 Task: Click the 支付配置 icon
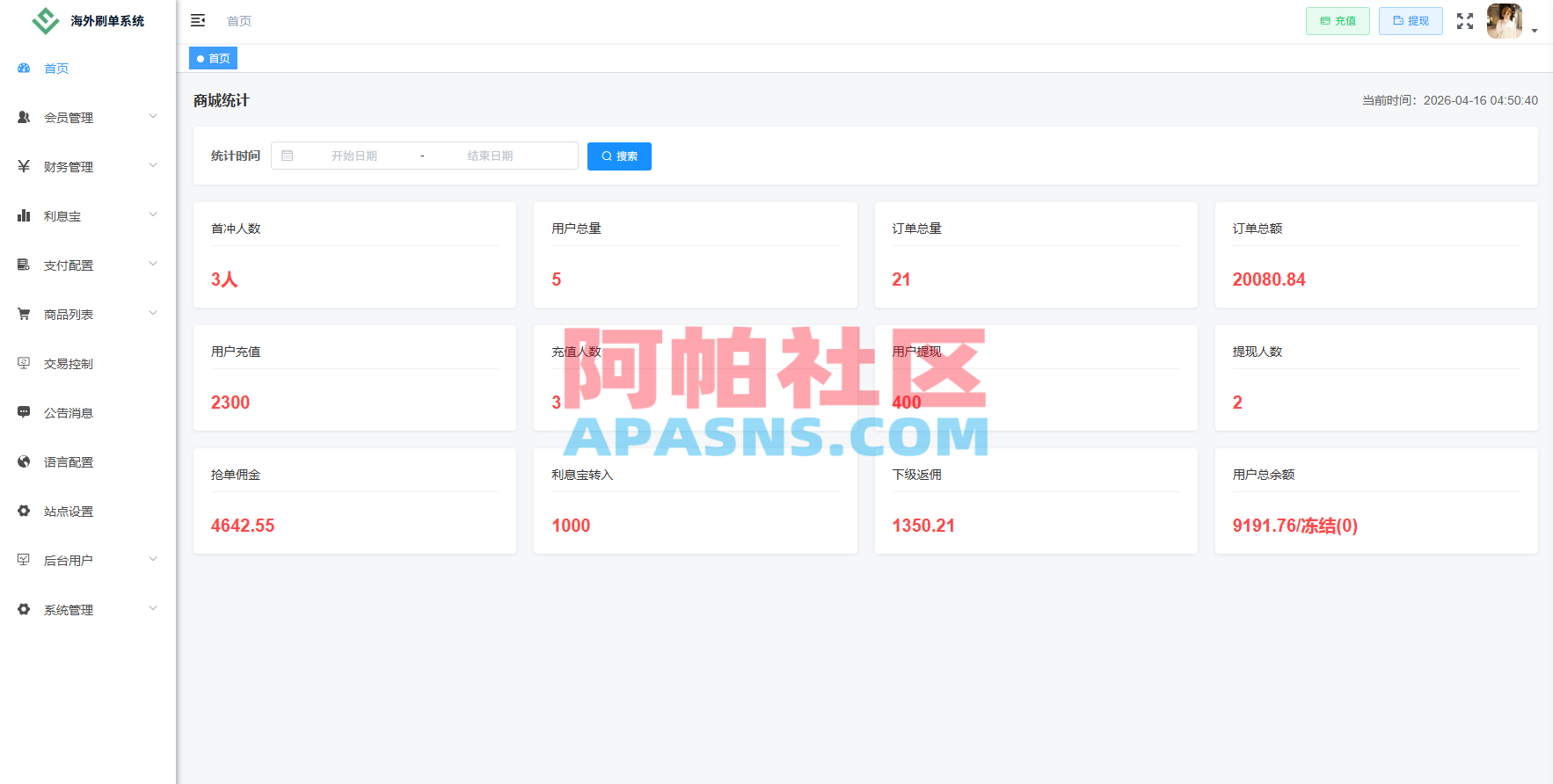pyautogui.click(x=24, y=265)
